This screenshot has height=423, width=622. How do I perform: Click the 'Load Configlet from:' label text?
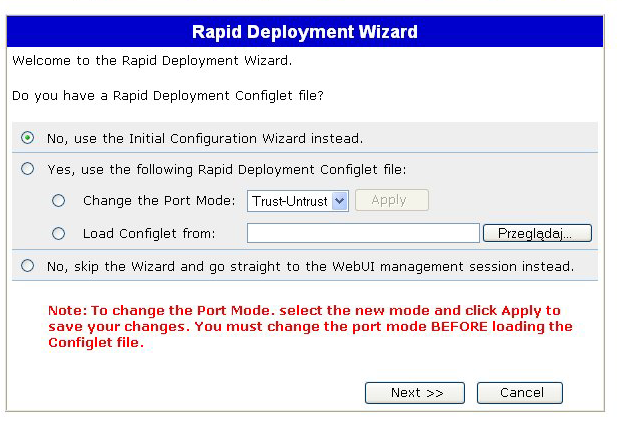tap(149, 233)
